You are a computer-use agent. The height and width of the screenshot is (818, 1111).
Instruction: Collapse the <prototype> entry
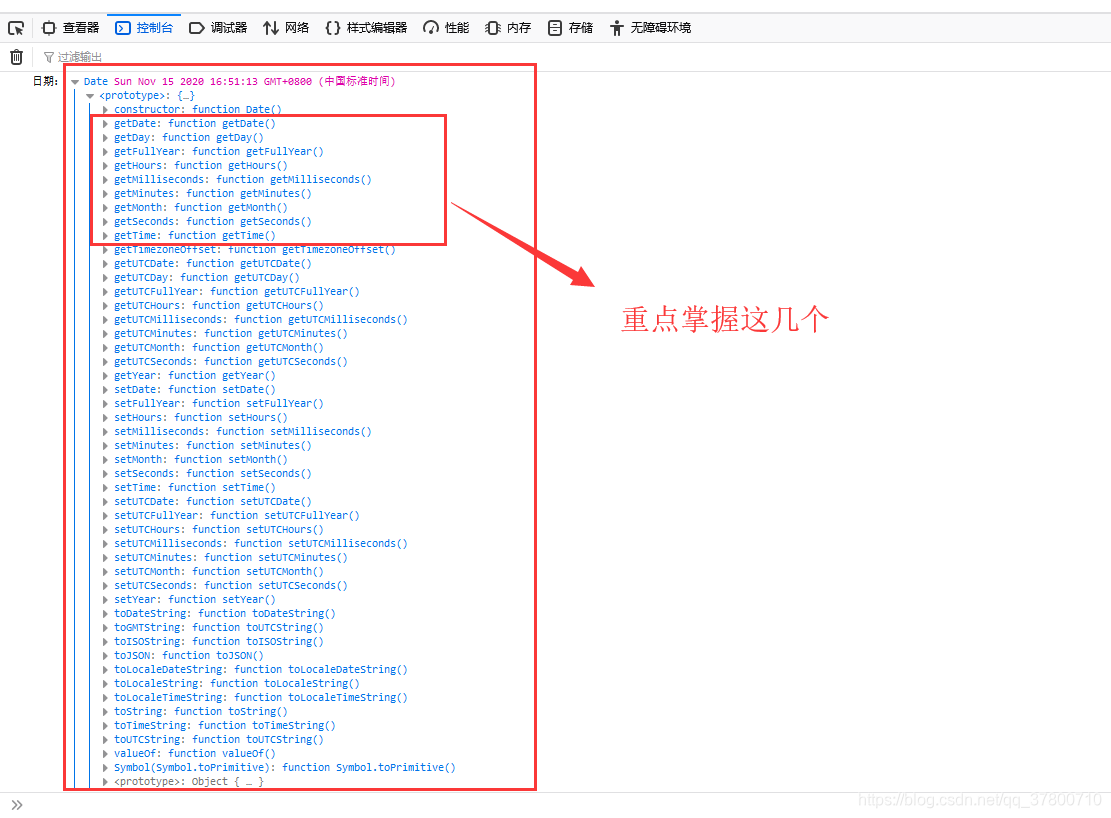tap(91, 95)
